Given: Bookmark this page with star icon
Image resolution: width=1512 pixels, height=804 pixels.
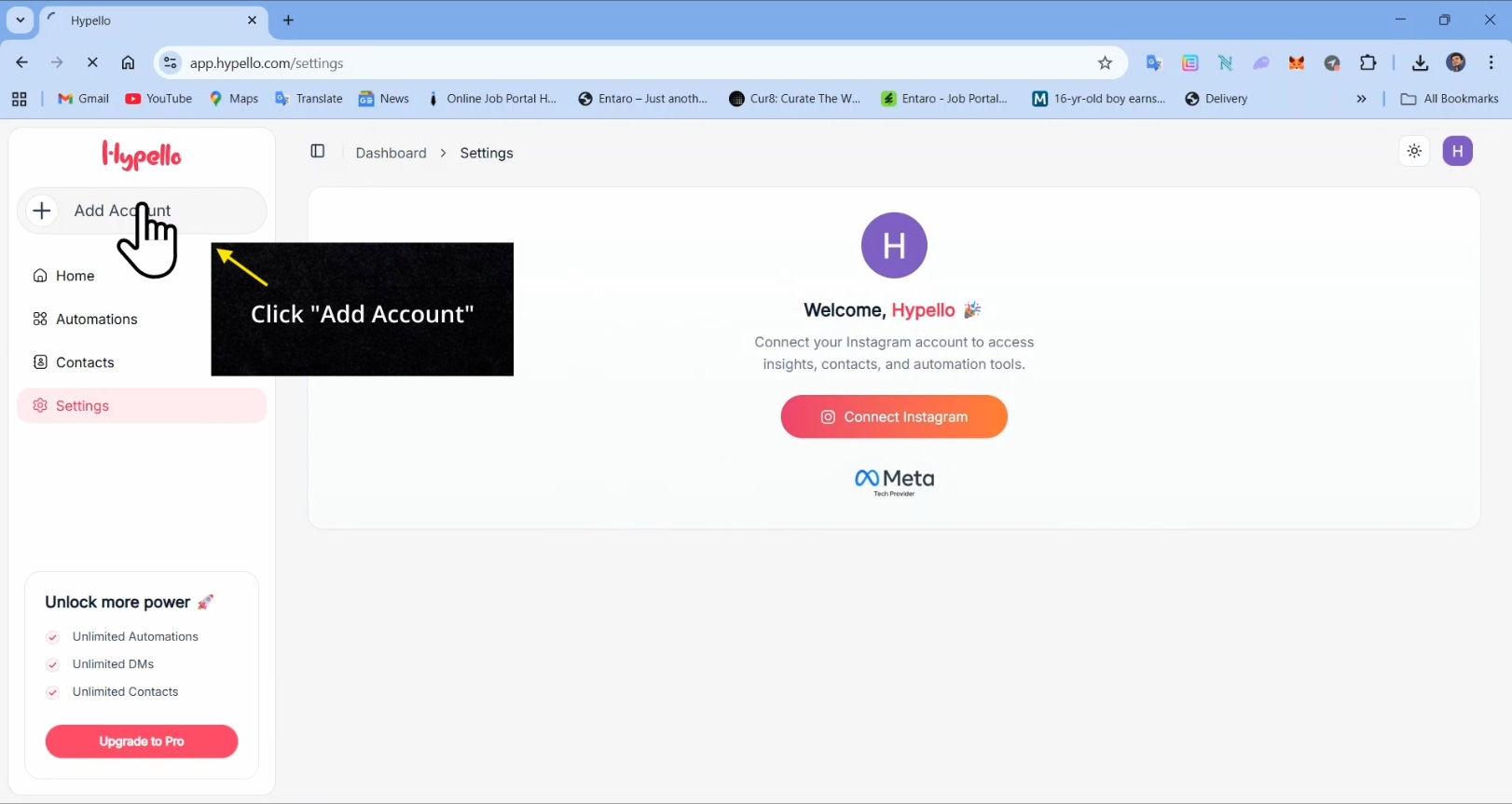Looking at the screenshot, I should pos(1105,63).
